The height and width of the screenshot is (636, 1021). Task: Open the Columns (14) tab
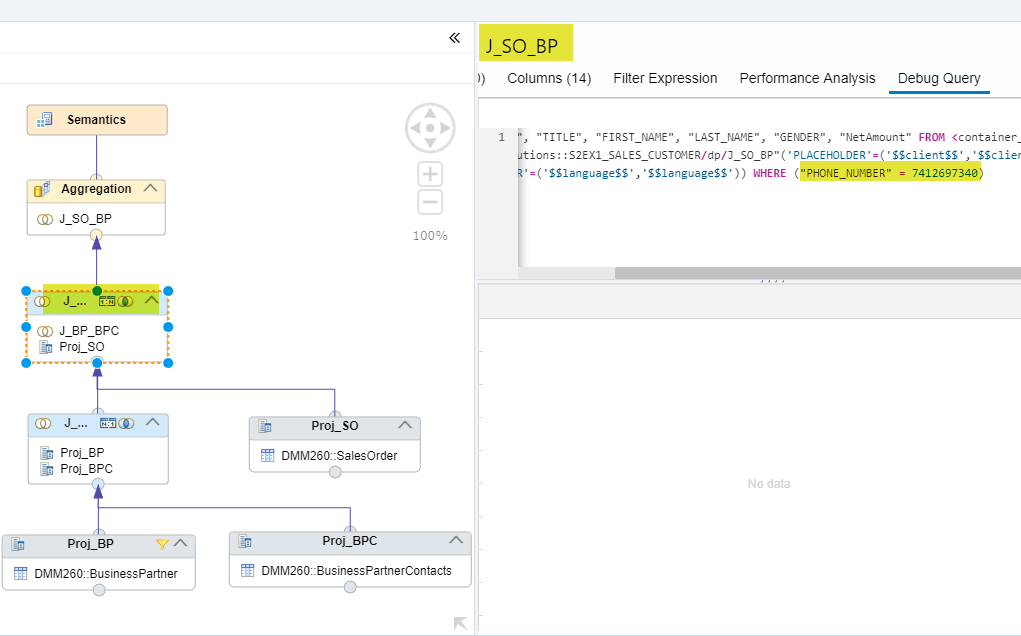click(x=549, y=78)
